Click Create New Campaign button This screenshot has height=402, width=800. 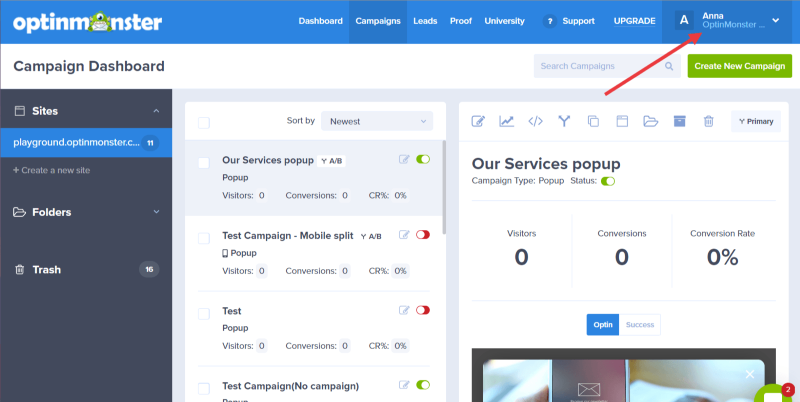point(739,67)
